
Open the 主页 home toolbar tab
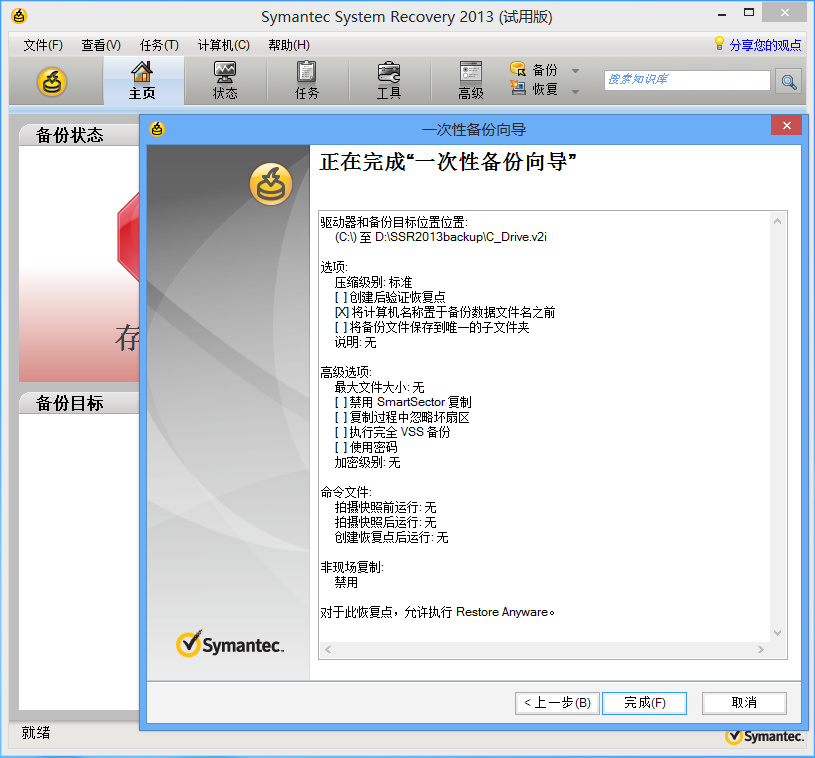[x=142, y=81]
